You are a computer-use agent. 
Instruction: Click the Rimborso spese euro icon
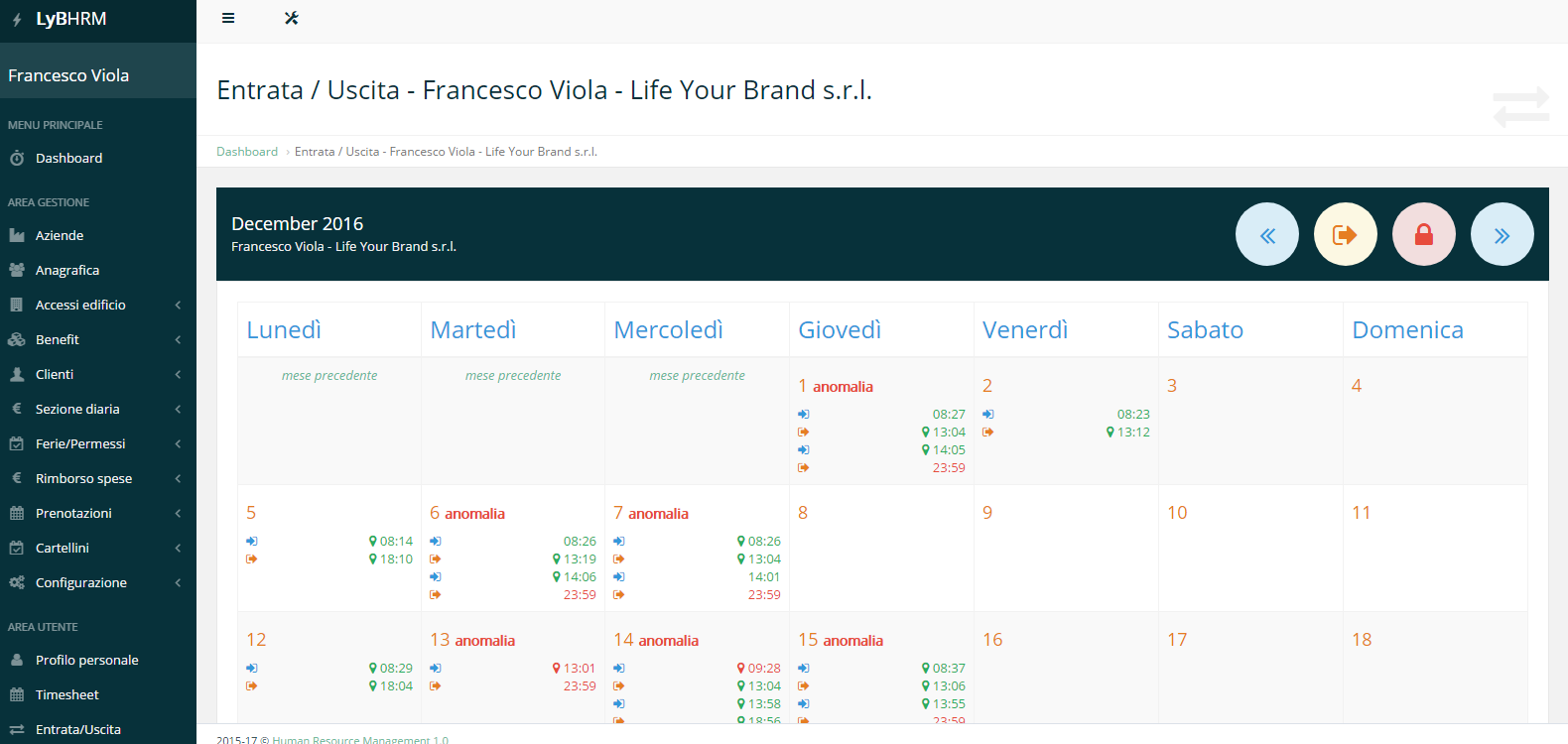(17, 478)
